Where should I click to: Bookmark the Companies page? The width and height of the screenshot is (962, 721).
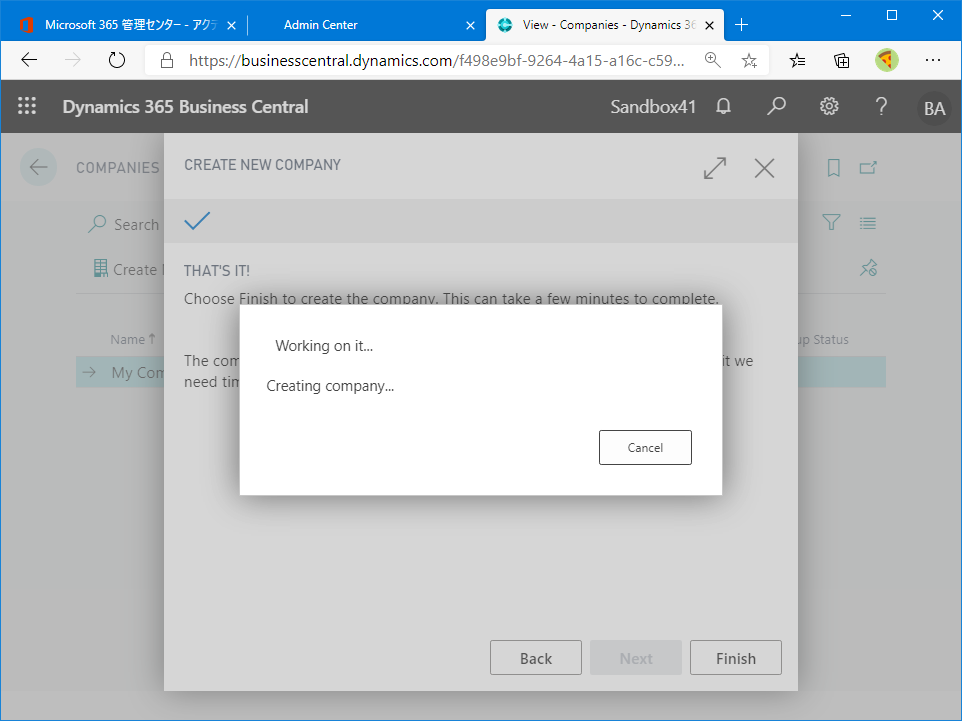pos(833,168)
